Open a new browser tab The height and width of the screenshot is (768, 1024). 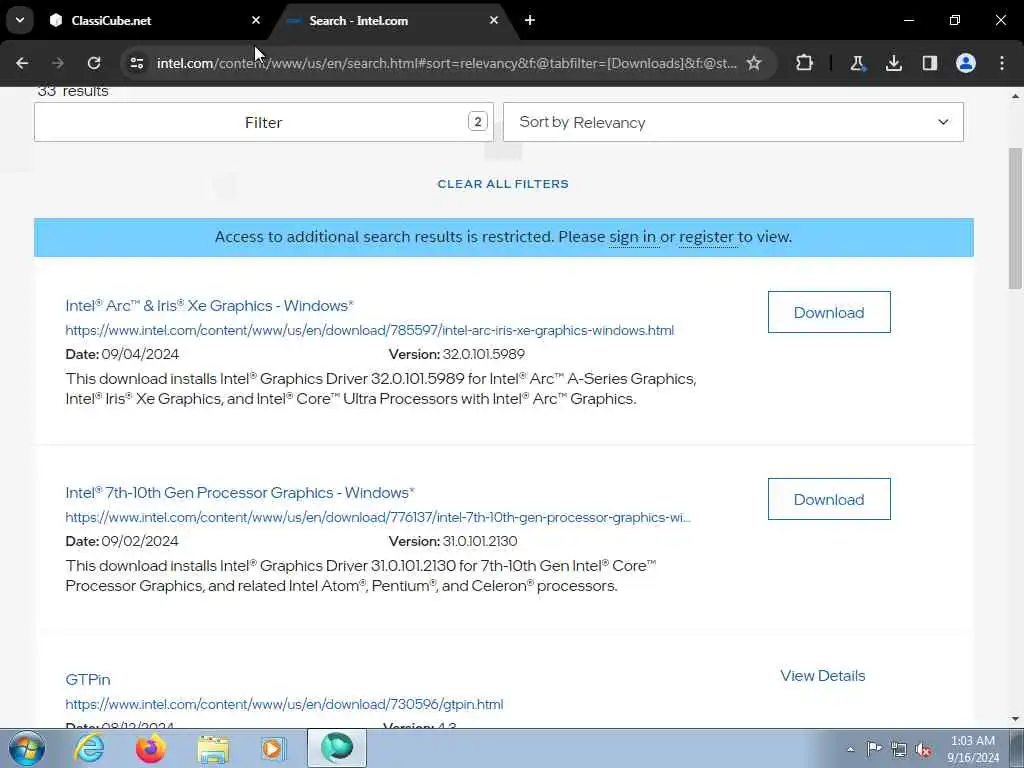(530, 20)
